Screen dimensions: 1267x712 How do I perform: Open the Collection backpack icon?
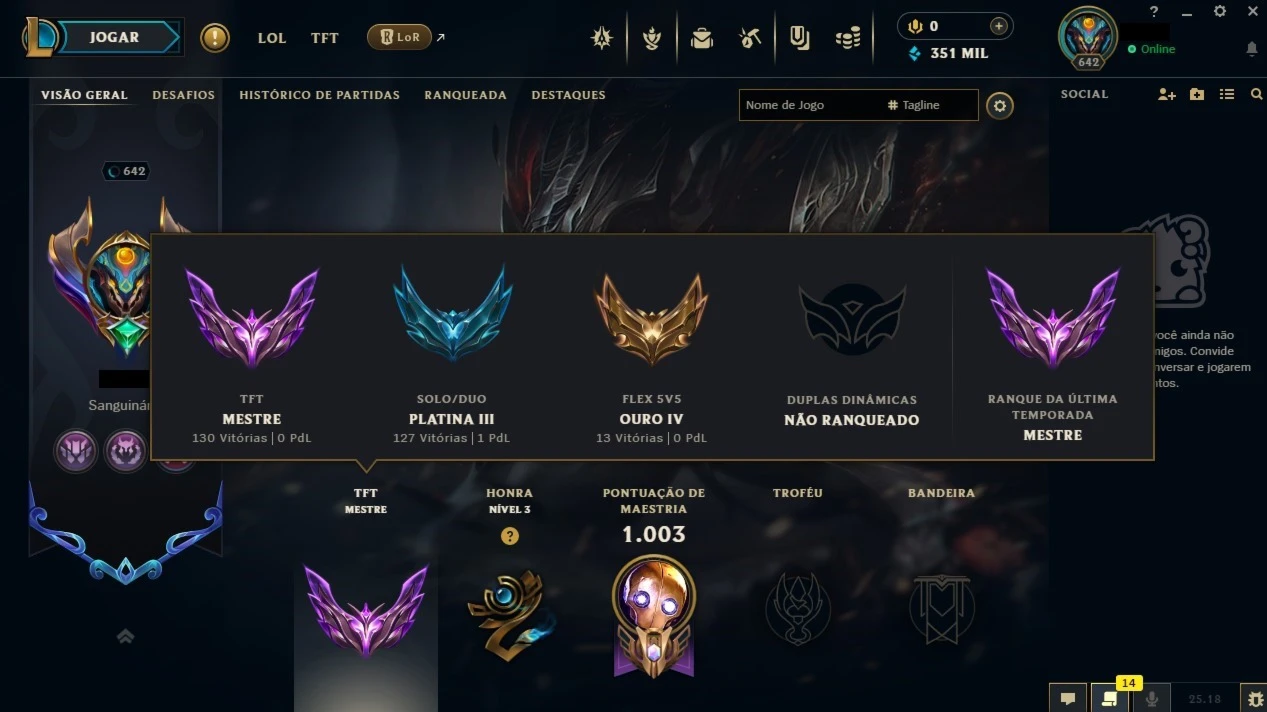702,38
